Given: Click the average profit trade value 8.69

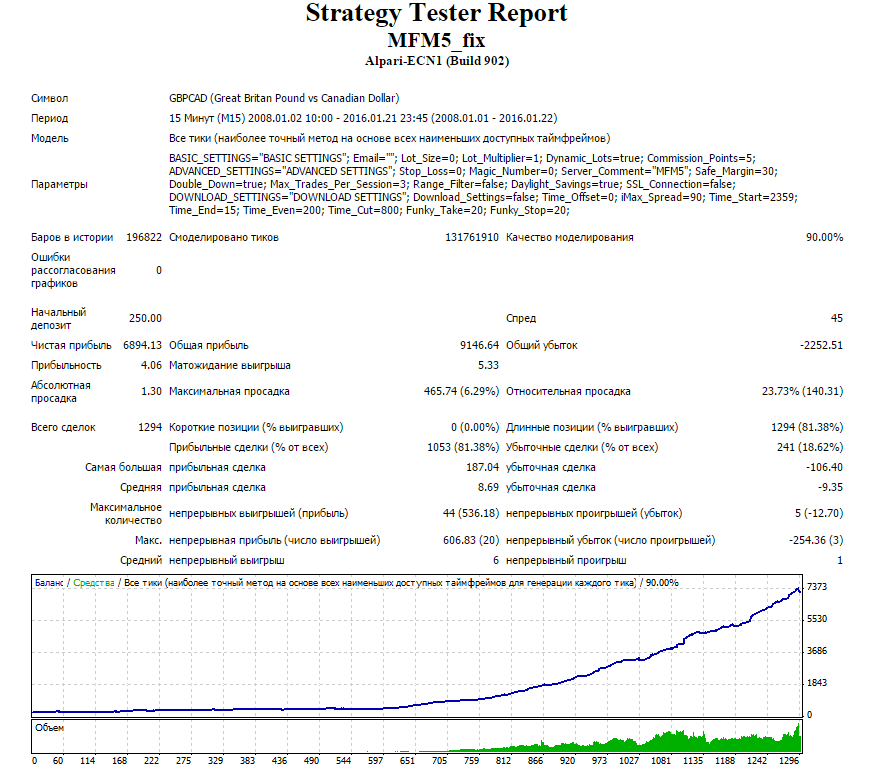Looking at the screenshot, I should tap(488, 488).
